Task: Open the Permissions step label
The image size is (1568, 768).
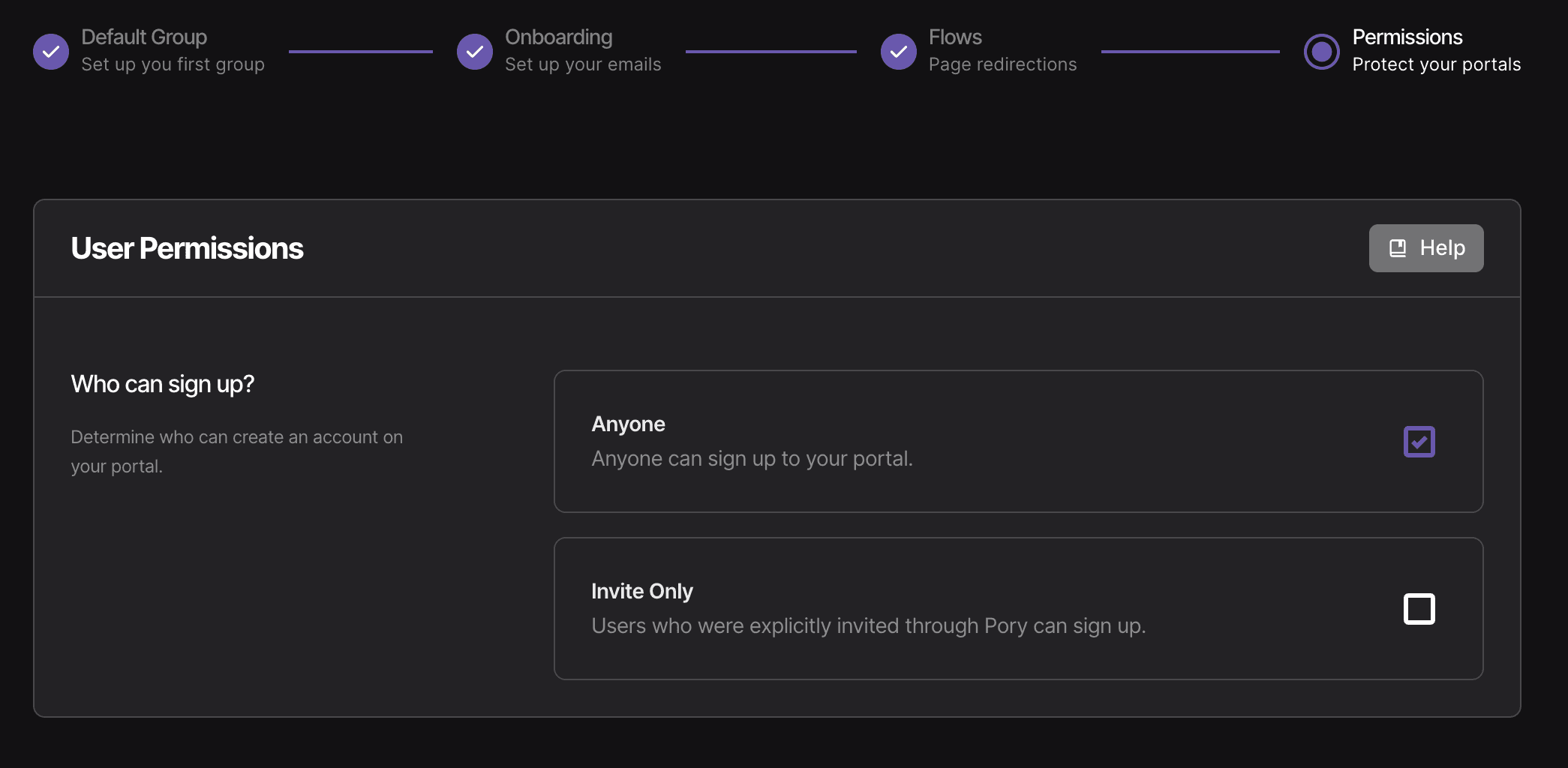Action: [x=1407, y=37]
